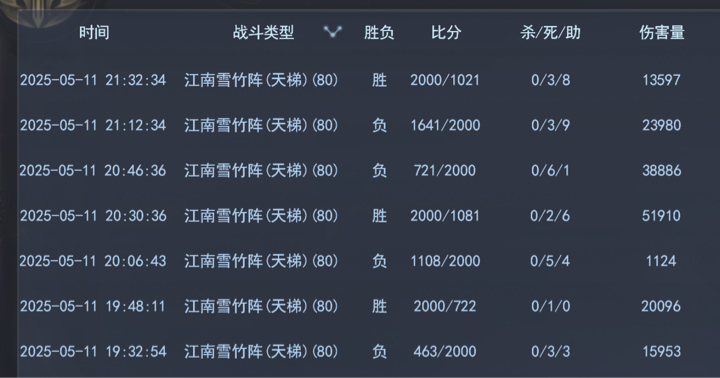The image size is (720, 378).
Task: Click score 2000/722
Action: 444,306
